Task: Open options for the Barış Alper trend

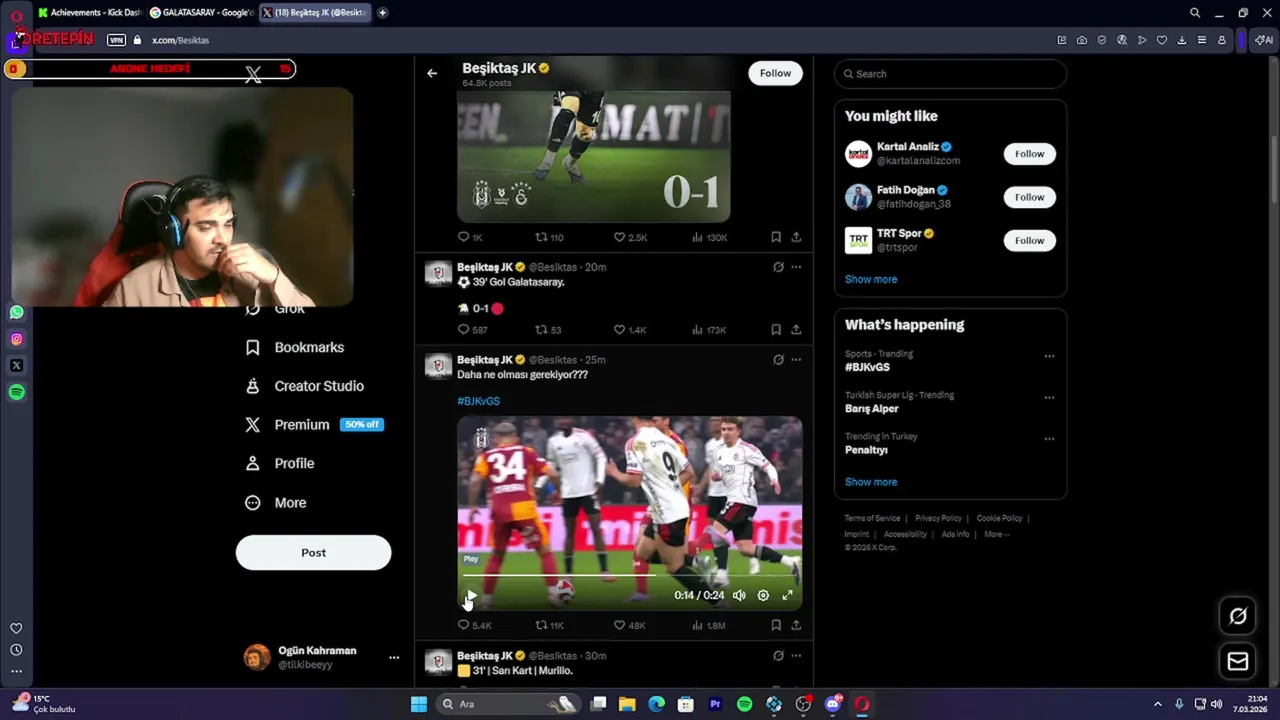Action: coord(1049,397)
